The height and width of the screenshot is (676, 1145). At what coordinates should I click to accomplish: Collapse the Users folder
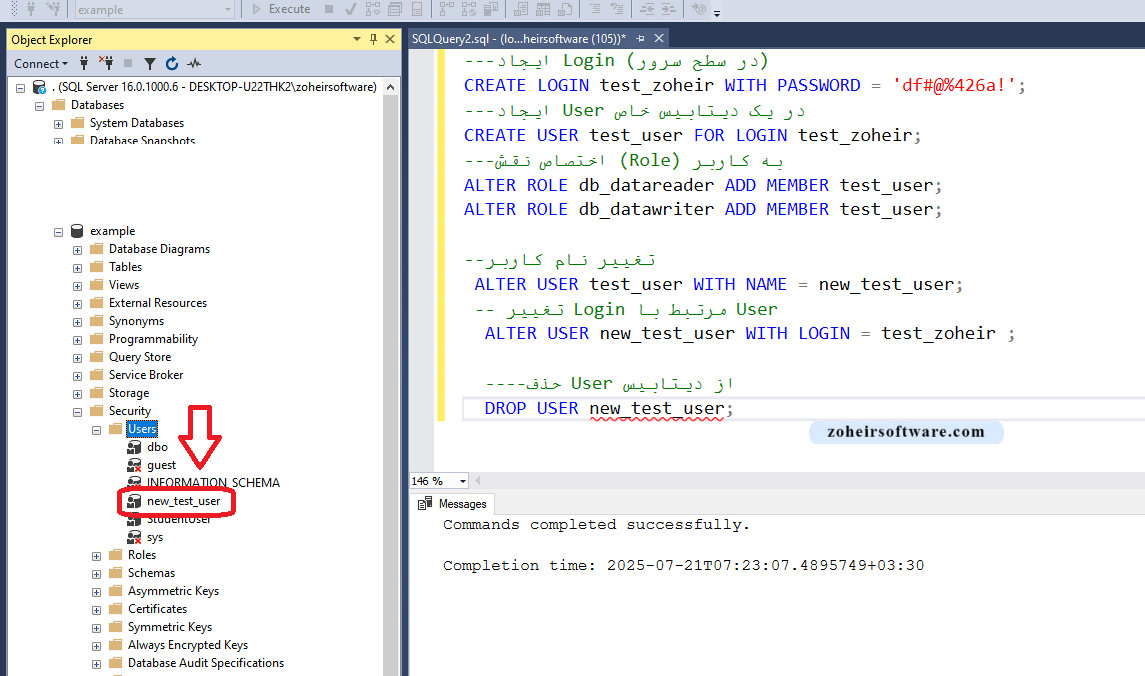pos(96,430)
